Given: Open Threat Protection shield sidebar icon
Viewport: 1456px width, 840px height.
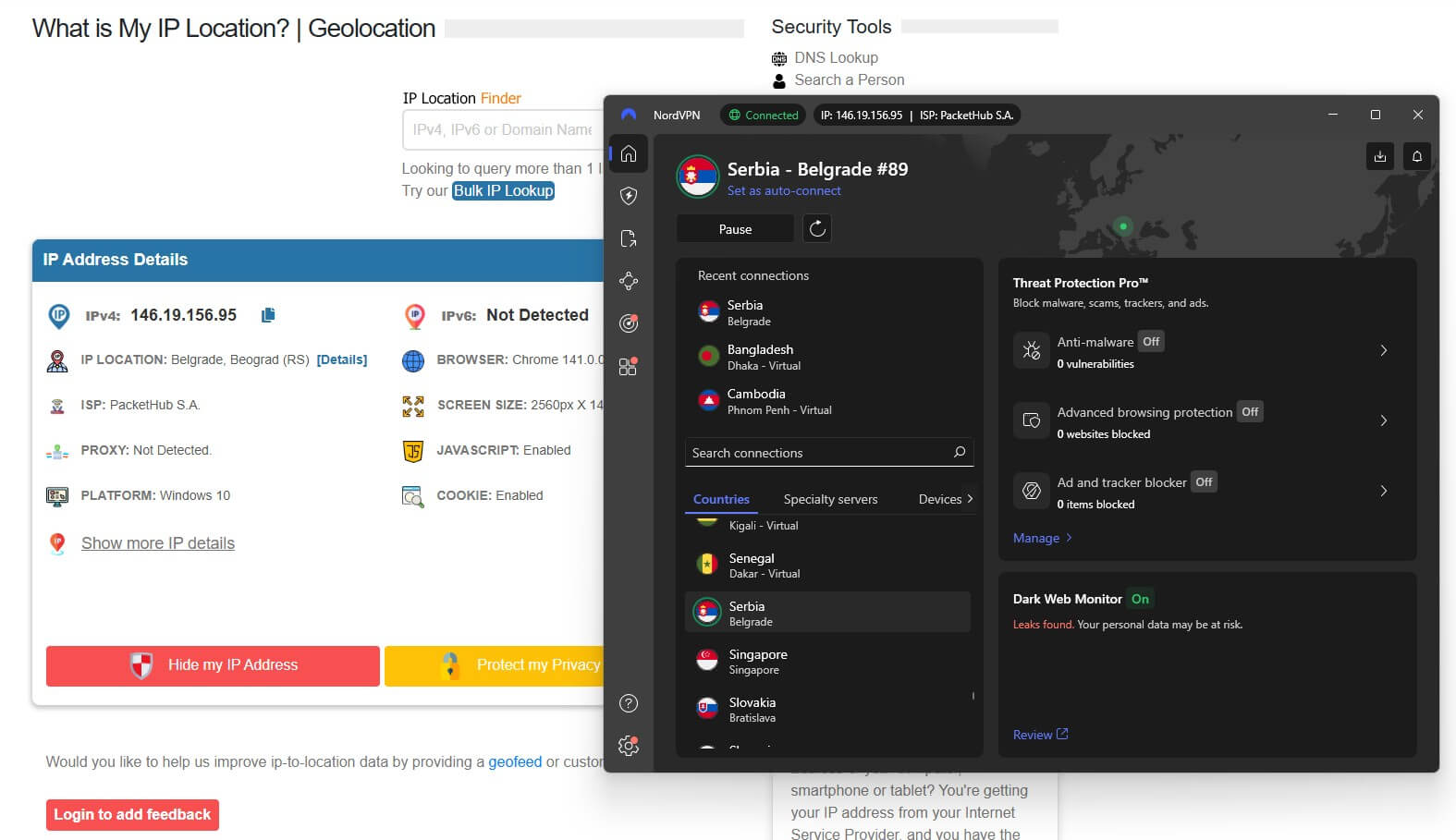Looking at the screenshot, I should point(629,196).
